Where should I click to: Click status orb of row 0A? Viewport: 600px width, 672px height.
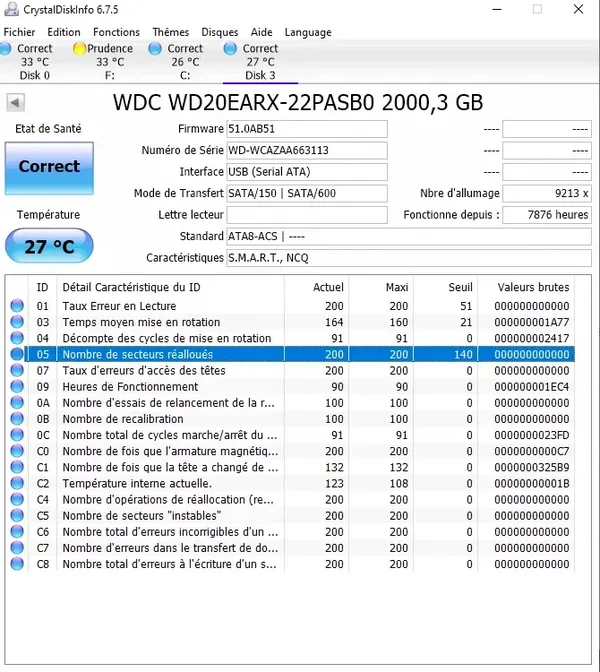pyautogui.click(x=17, y=402)
